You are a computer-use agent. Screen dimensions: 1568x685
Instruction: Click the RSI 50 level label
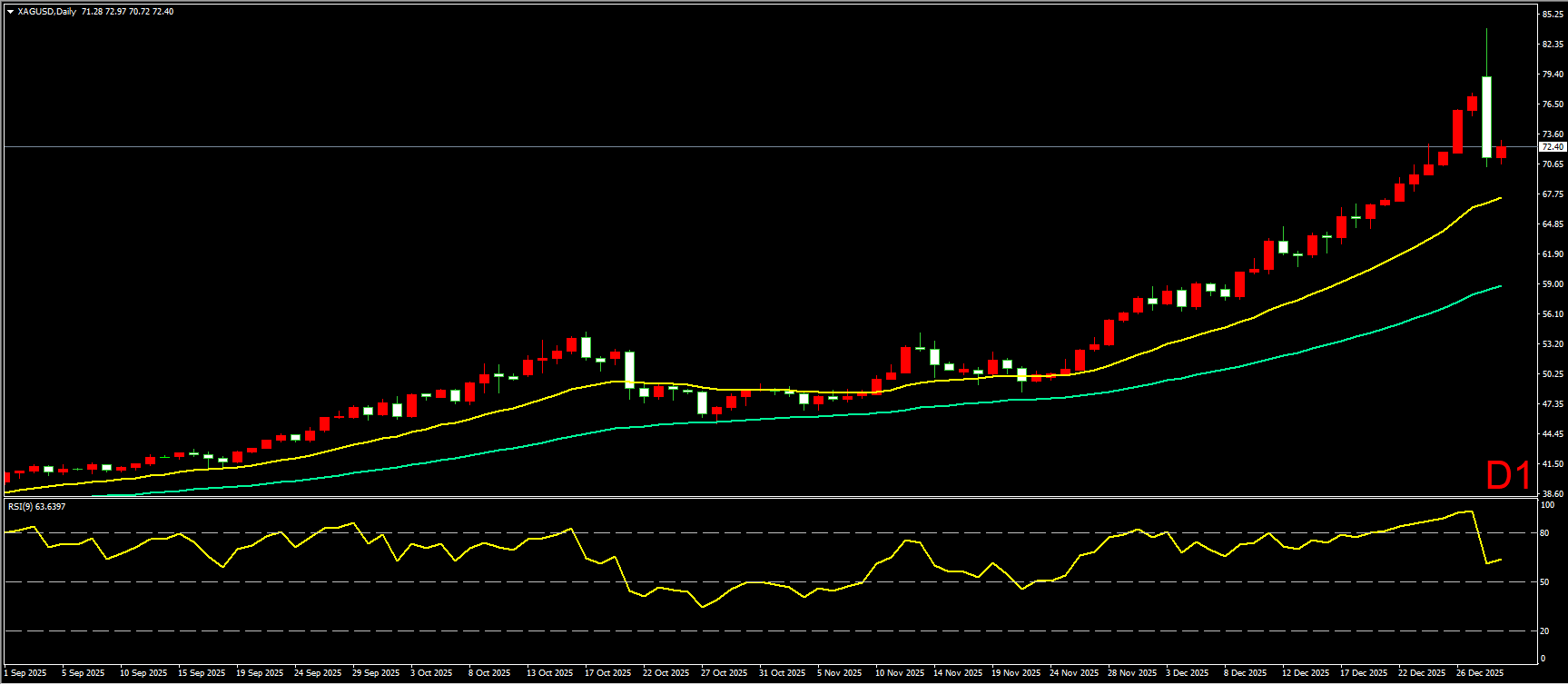(x=1546, y=581)
